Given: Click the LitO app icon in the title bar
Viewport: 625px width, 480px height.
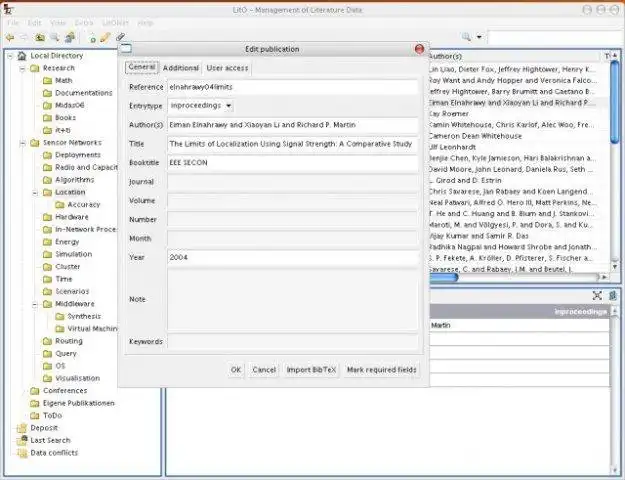Looking at the screenshot, I should (7, 9).
